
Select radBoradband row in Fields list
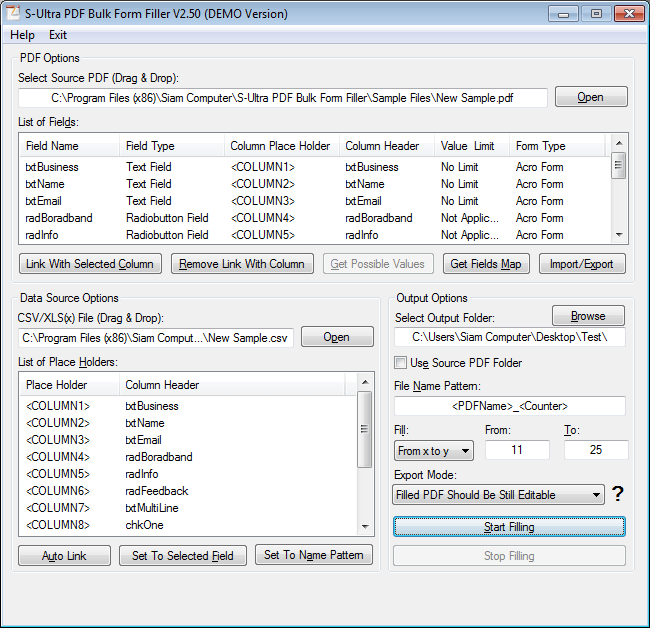point(315,218)
